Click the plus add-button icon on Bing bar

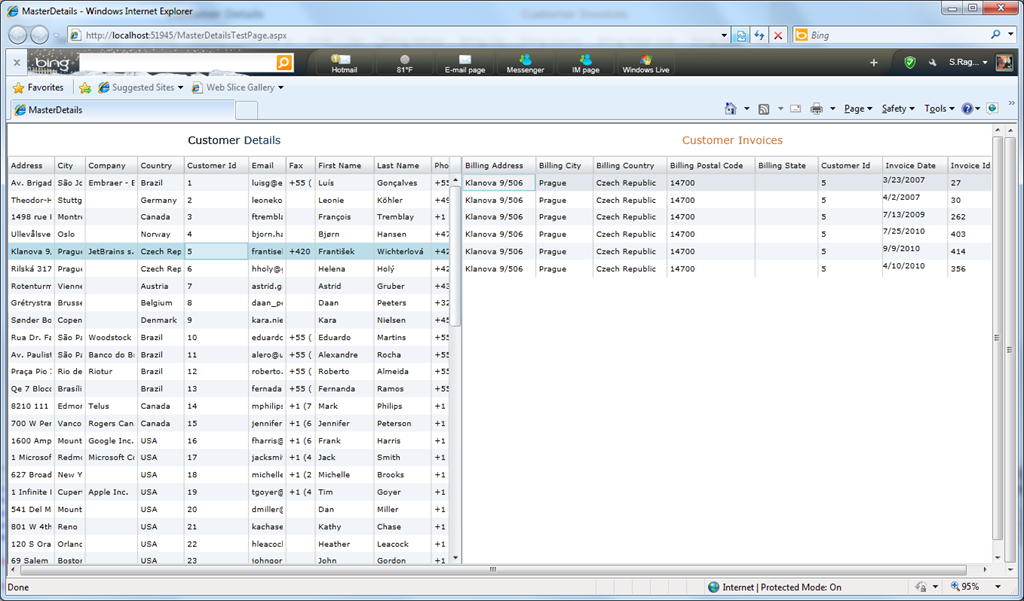pos(874,63)
